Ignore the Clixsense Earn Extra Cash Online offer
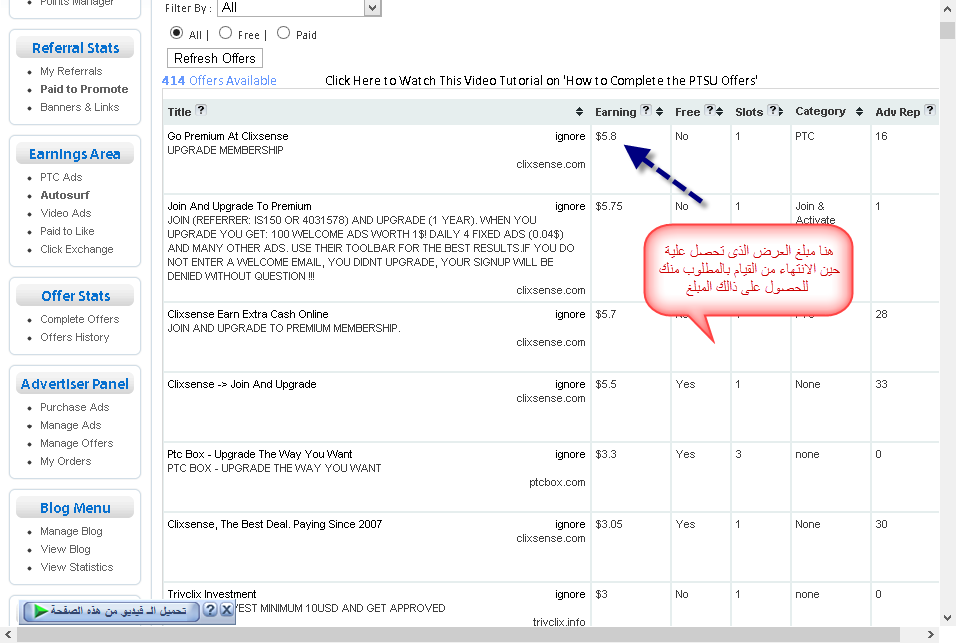 570,314
